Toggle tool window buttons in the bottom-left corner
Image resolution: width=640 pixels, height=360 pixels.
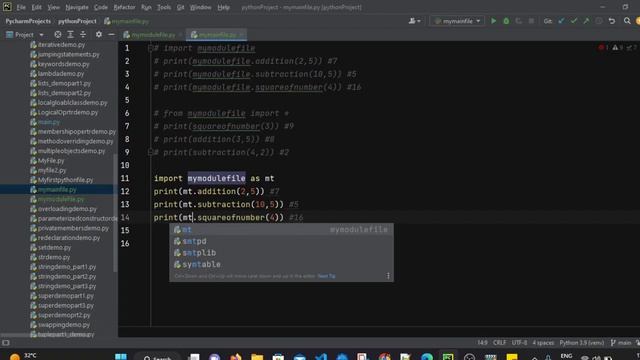point(6,343)
